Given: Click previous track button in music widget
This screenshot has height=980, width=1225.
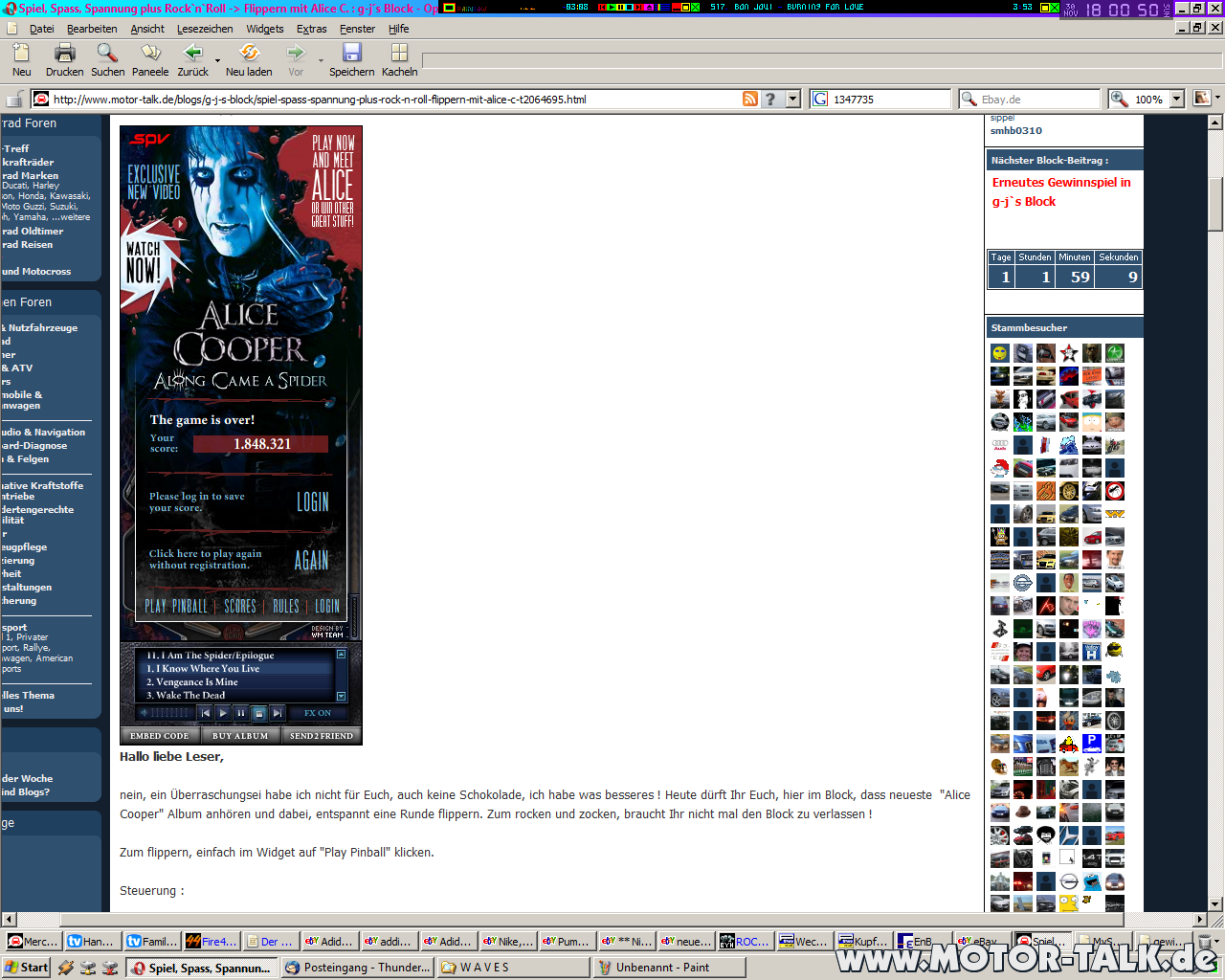Looking at the screenshot, I should [x=205, y=713].
